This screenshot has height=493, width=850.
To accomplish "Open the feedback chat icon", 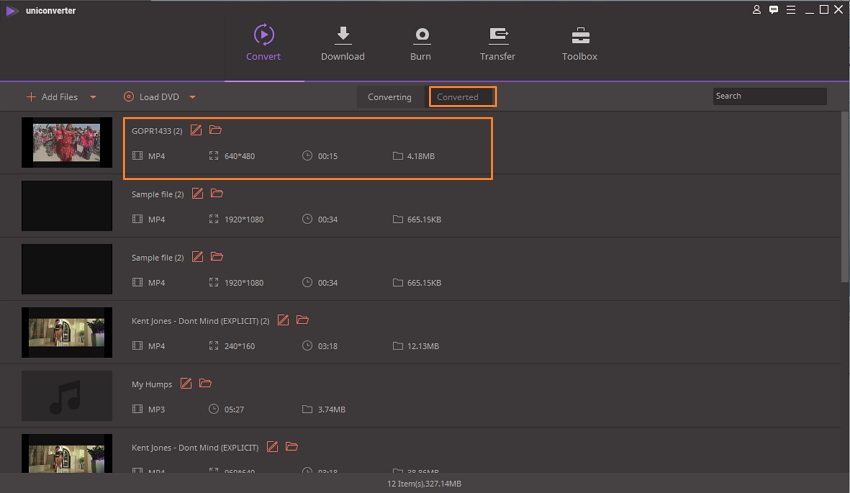I will point(774,10).
